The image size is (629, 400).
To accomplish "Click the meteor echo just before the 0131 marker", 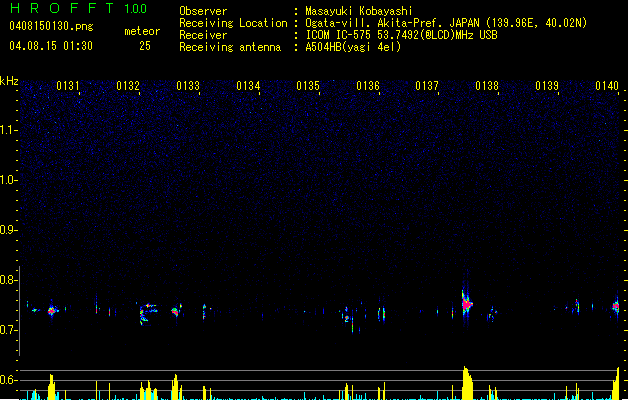I will [x=52, y=310].
